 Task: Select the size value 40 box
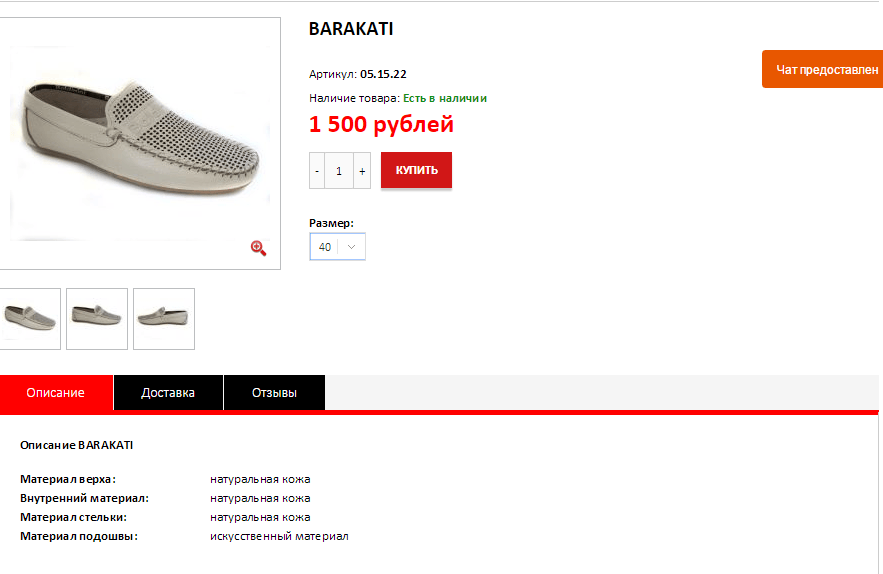pos(337,247)
